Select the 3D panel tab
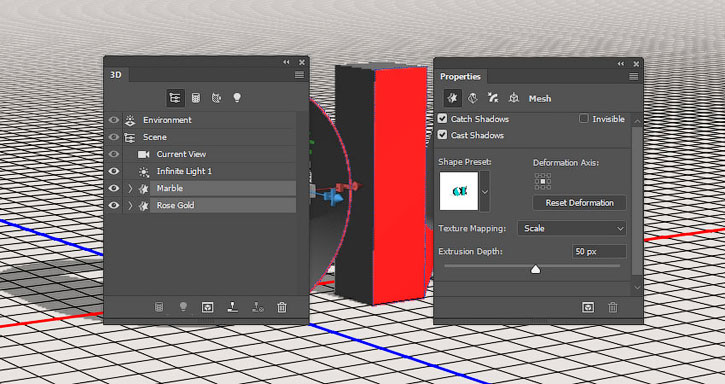The image size is (725, 384). coord(116,75)
